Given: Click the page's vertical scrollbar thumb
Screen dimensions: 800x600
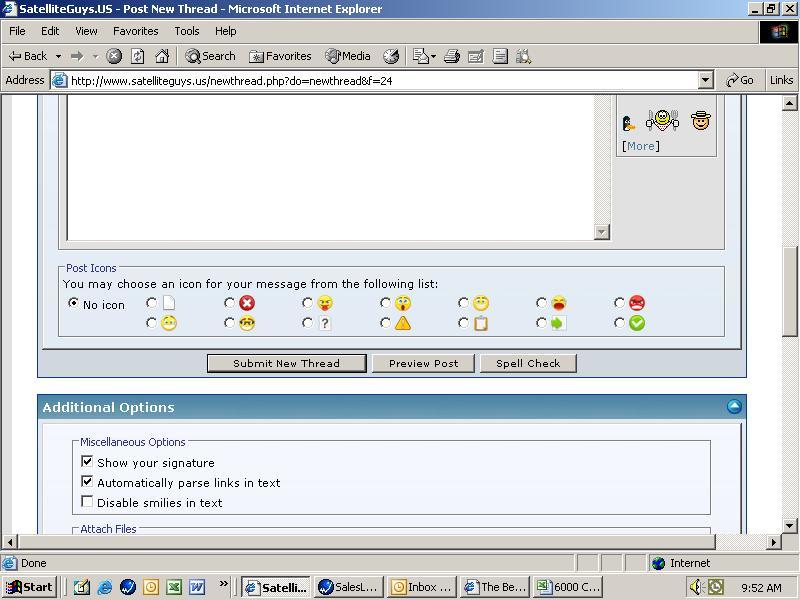Looking at the screenshot, I should (789, 292).
